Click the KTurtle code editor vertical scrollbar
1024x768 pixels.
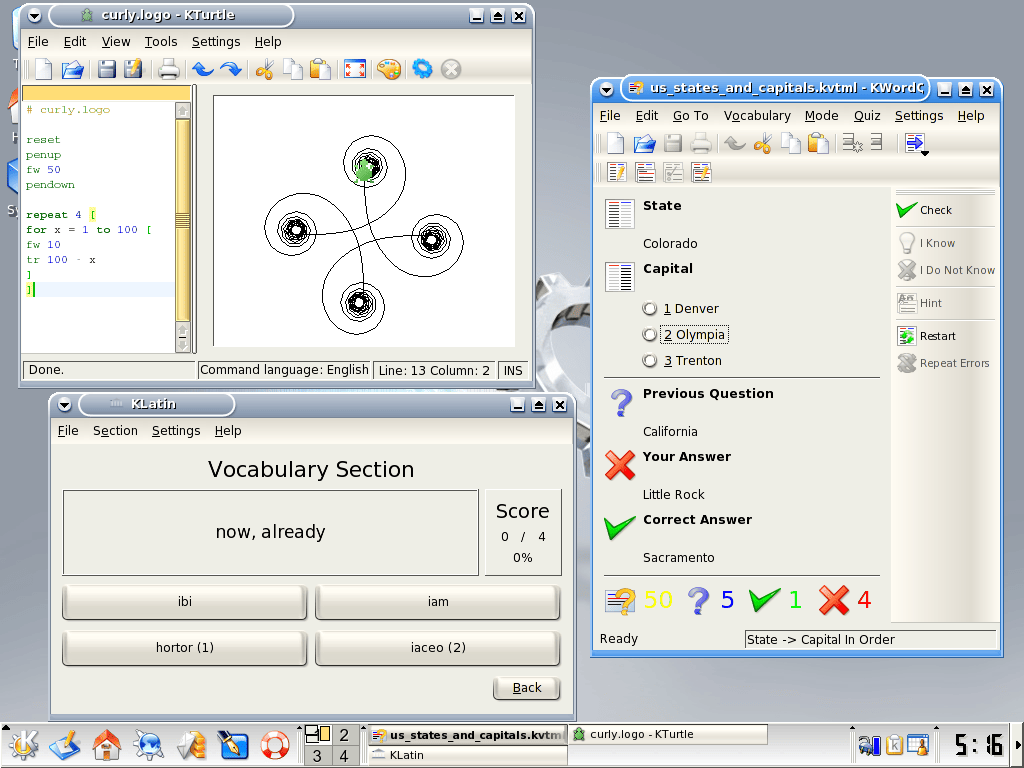coord(183,220)
